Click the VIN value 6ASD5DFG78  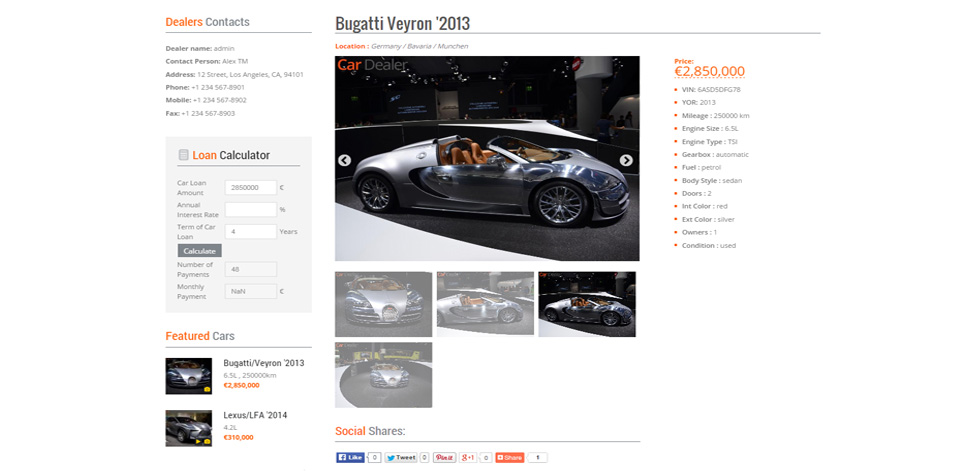(x=719, y=89)
